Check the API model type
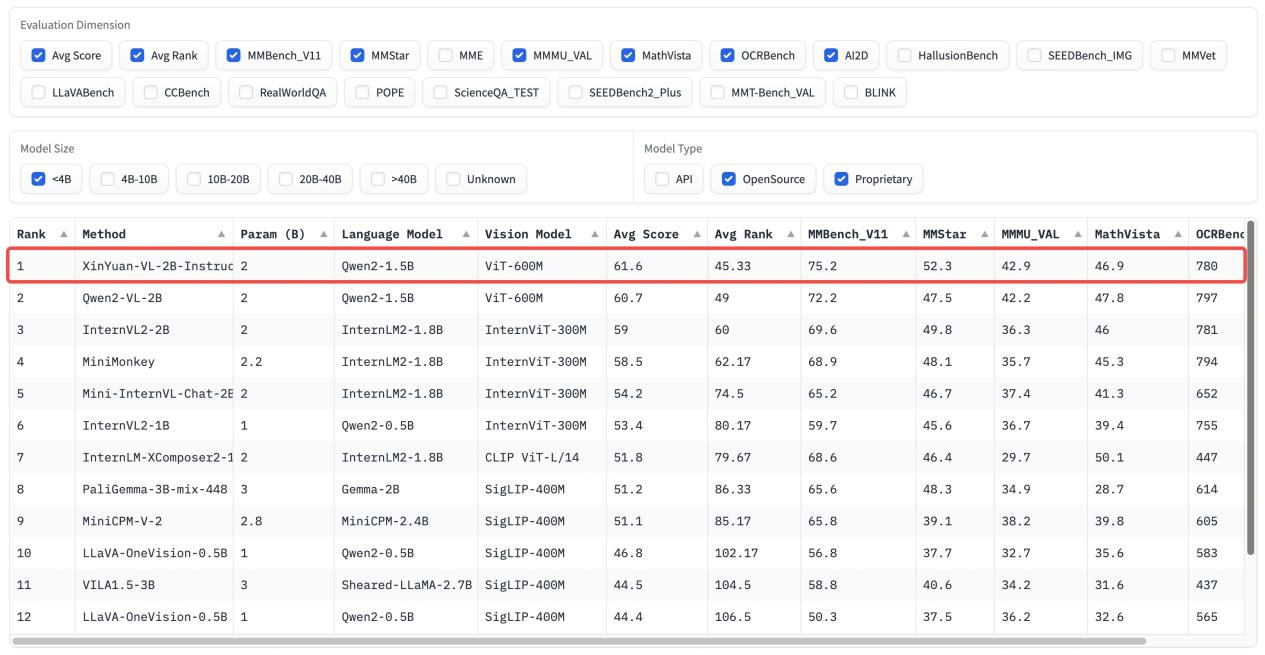The height and width of the screenshot is (655, 1265). coord(662,179)
